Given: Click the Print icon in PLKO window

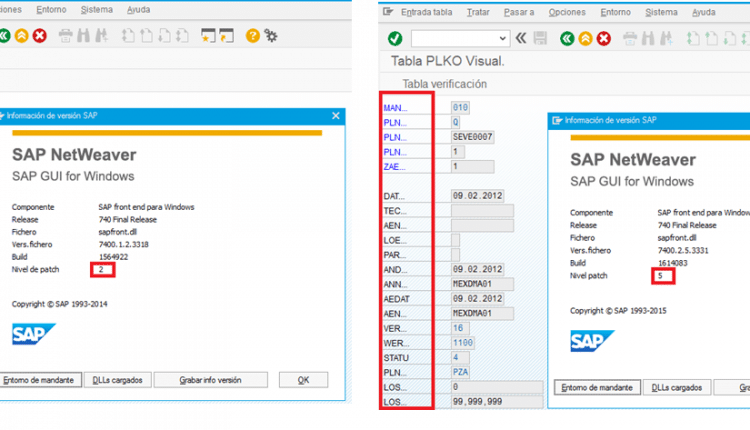Looking at the screenshot, I should (x=630, y=38).
